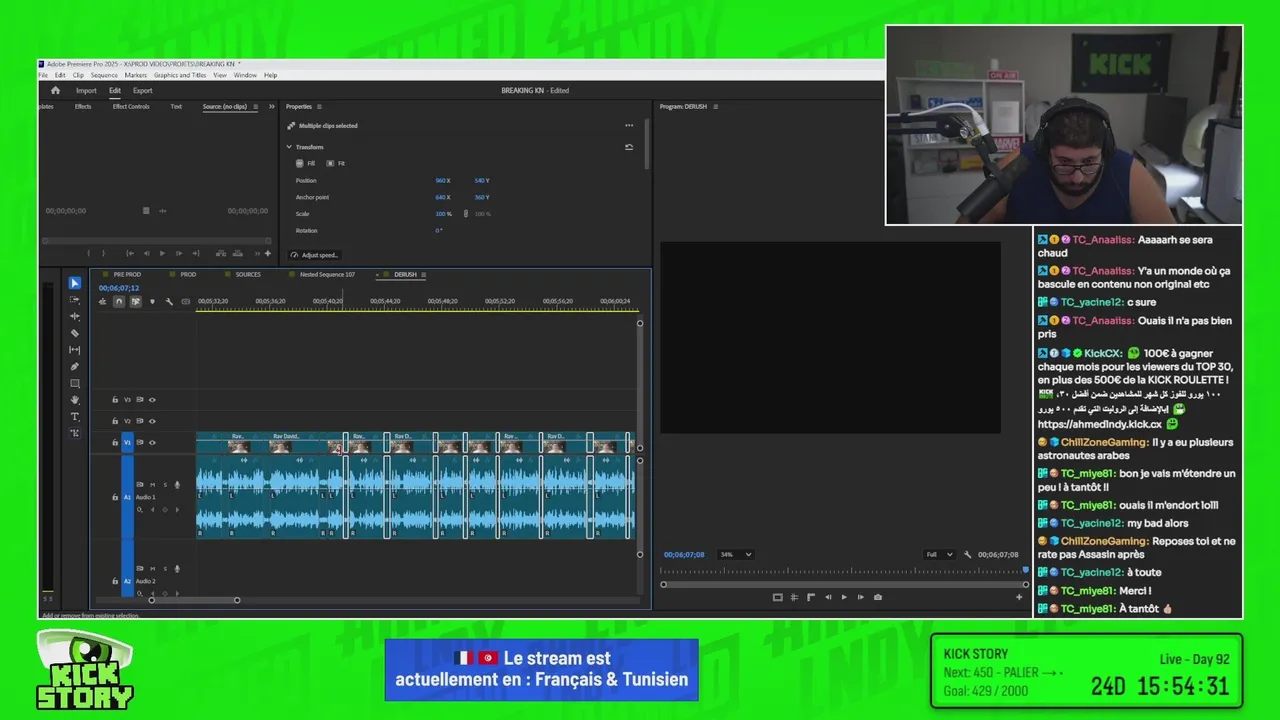This screenshot has width=1280, height=720.
Task: Open playback resolution Full dropdown
Action: pyautogui.click(x=939, y=554)
